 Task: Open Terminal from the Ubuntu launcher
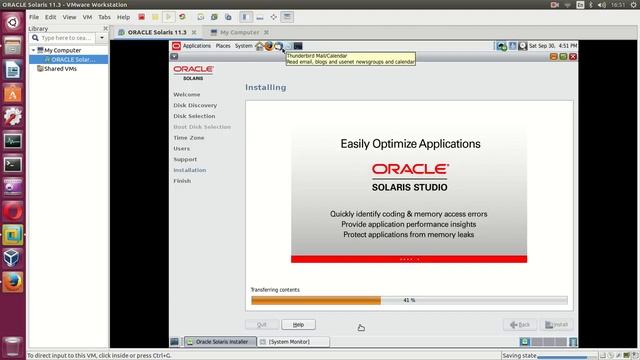pos(13,164)
